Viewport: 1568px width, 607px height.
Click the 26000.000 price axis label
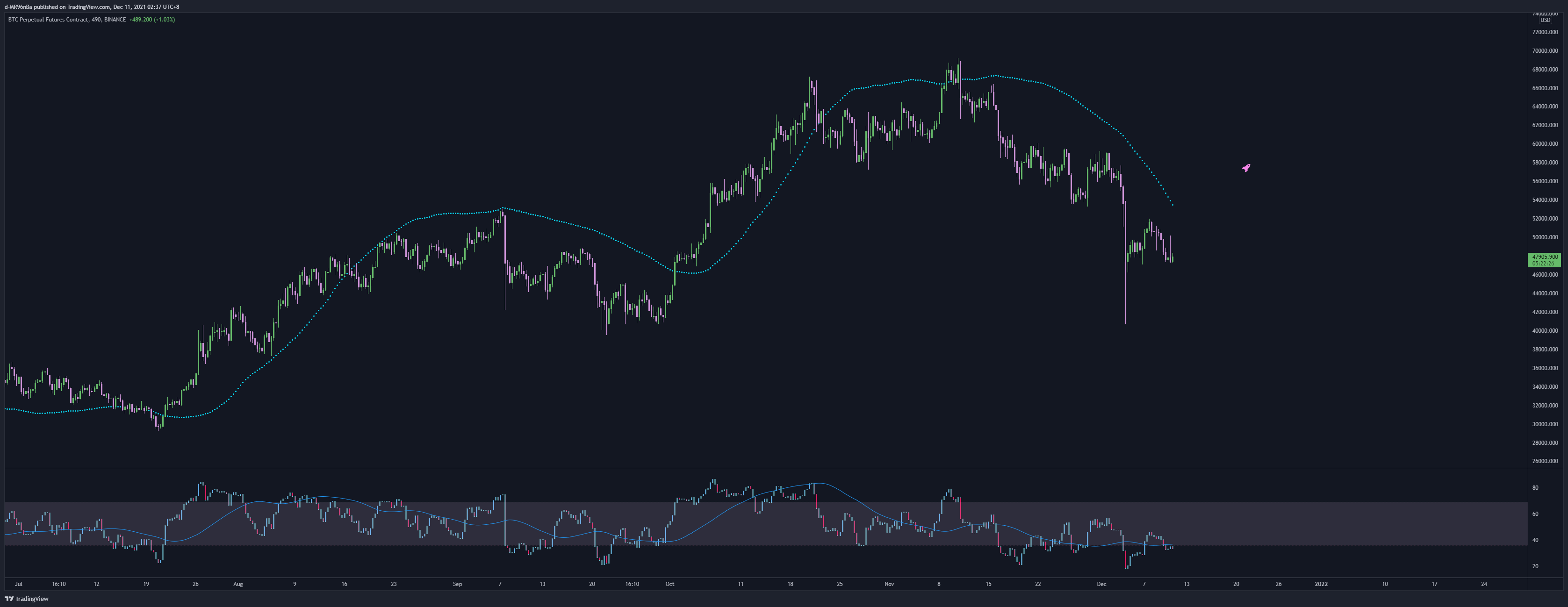[x=1545, y=461]
